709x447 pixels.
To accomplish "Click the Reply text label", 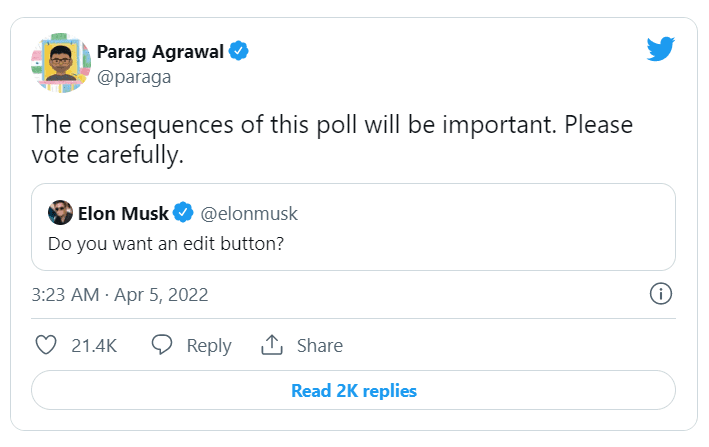I will 209,345.
